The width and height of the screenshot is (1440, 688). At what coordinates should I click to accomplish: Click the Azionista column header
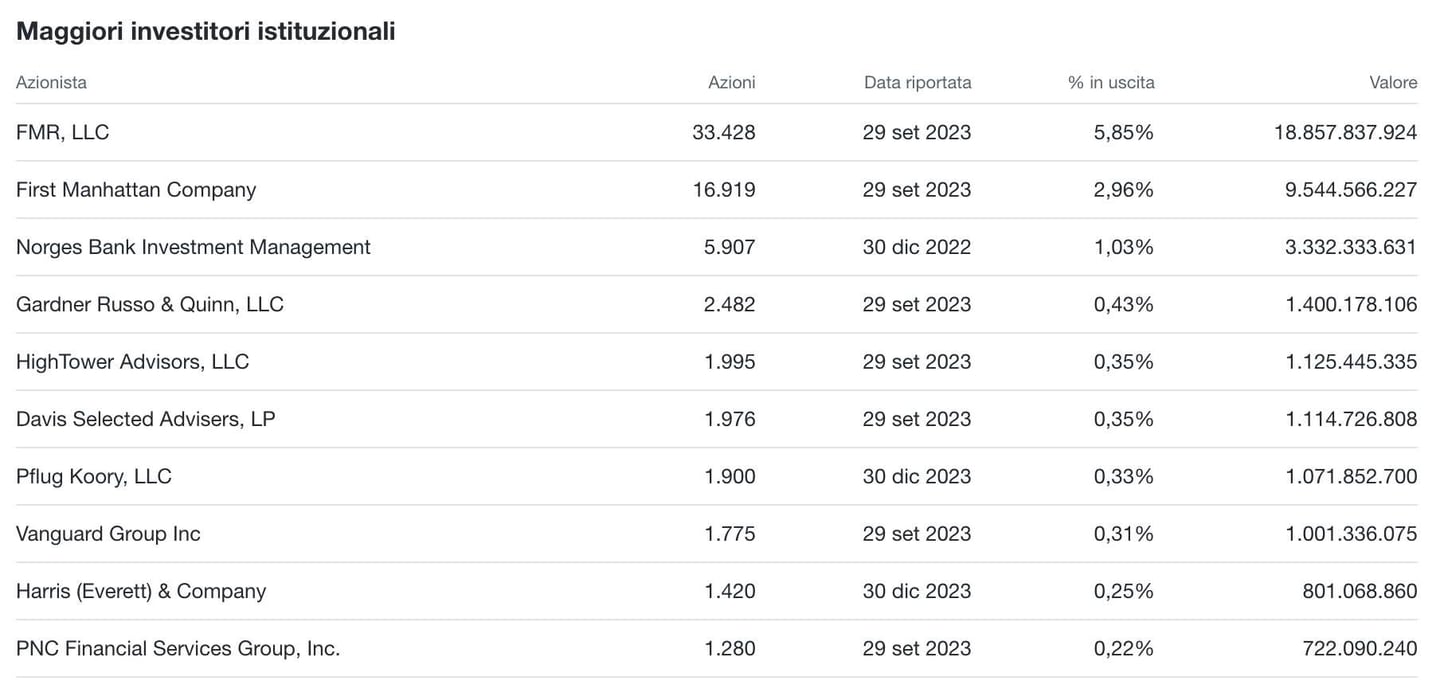pos(51,82)
